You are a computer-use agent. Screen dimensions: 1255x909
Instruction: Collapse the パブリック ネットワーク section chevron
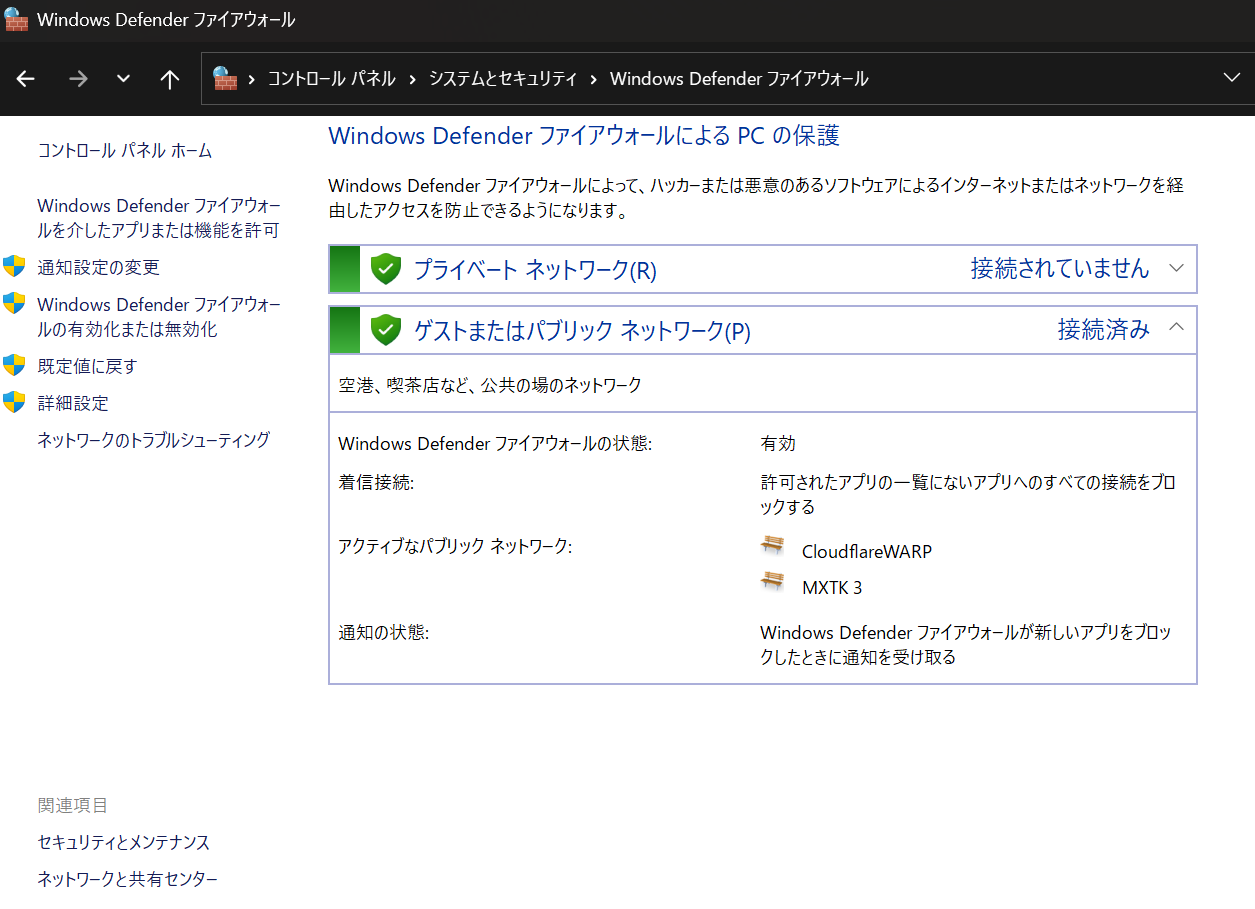(1176, 327)
